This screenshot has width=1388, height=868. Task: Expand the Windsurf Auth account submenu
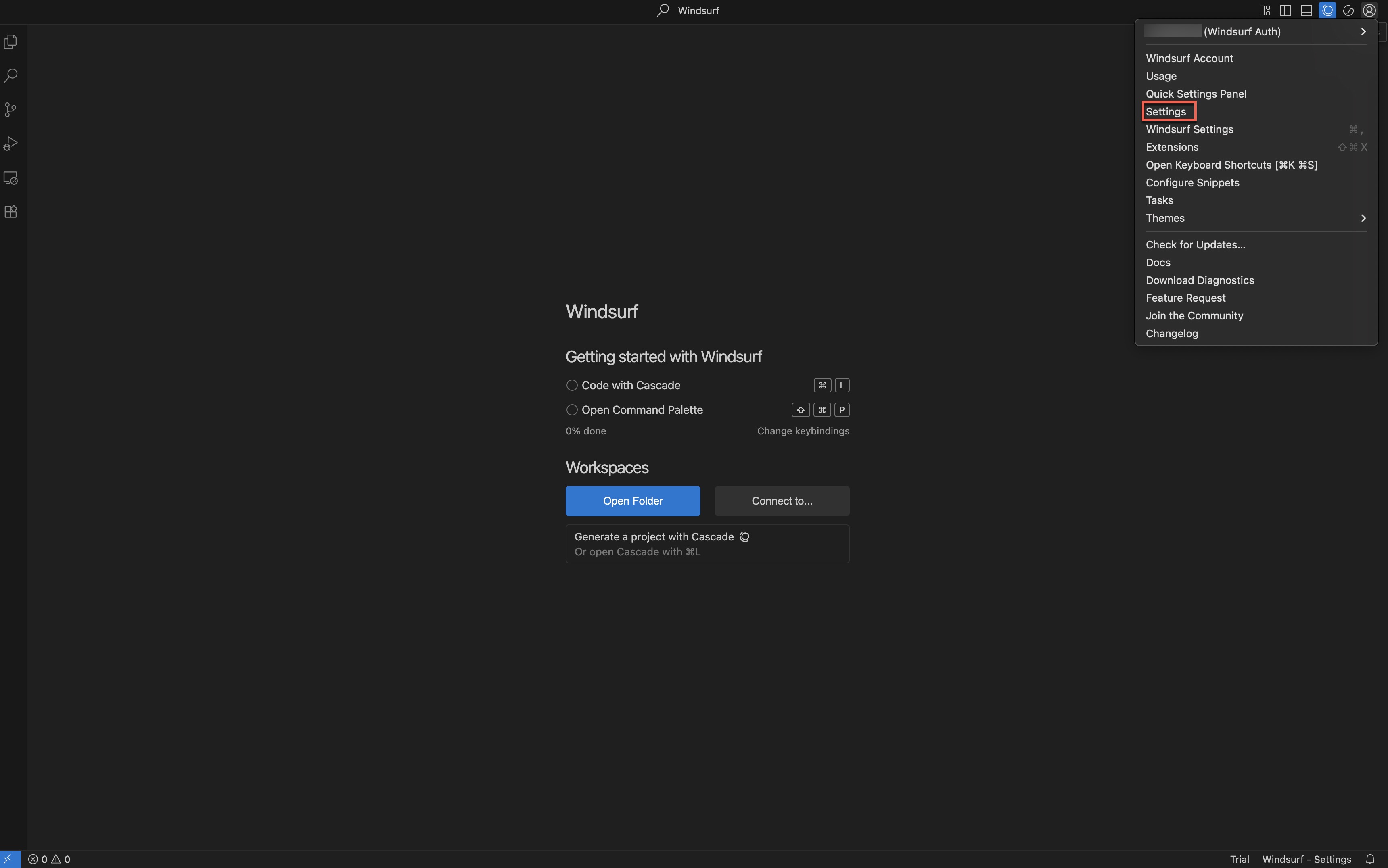coord(1363,31)
